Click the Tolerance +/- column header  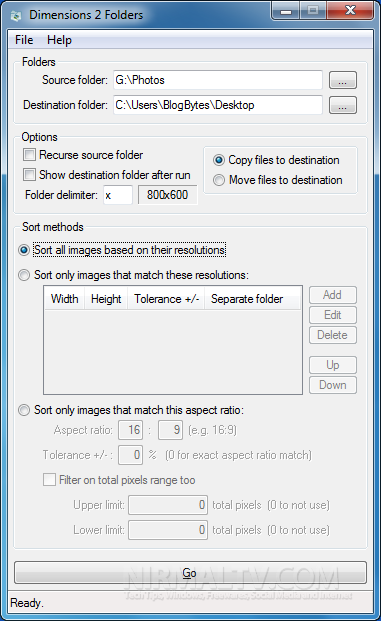pos(166,299)
